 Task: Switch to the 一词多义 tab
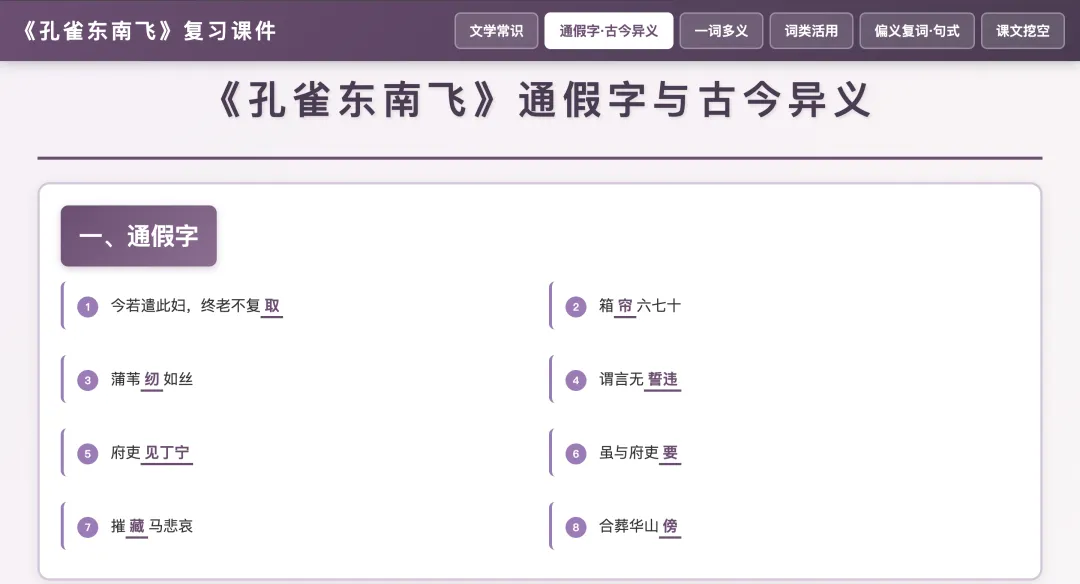tap(721, 31)
